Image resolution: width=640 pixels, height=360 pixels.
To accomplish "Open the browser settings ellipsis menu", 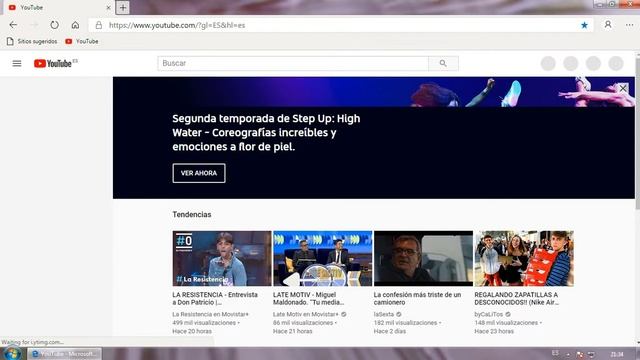I will [629, 25].
